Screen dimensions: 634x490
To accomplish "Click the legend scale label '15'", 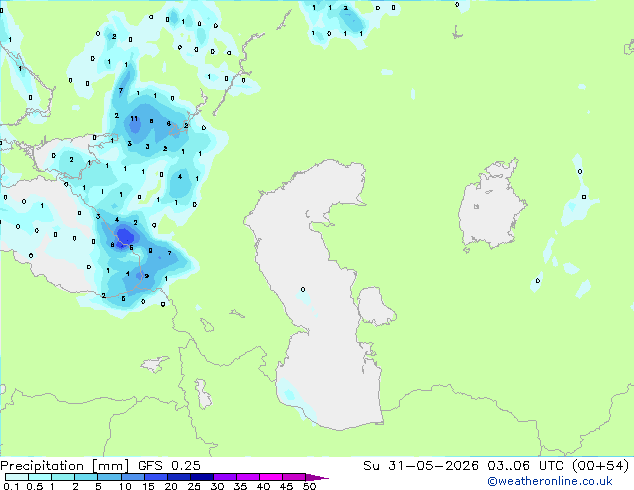I will (x=148, y=486).
